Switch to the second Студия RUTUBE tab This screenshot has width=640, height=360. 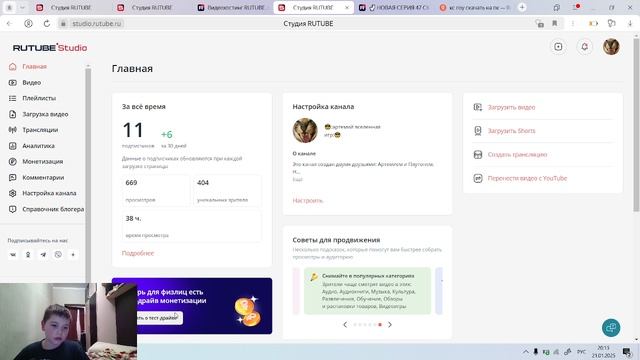coord(151,7)
